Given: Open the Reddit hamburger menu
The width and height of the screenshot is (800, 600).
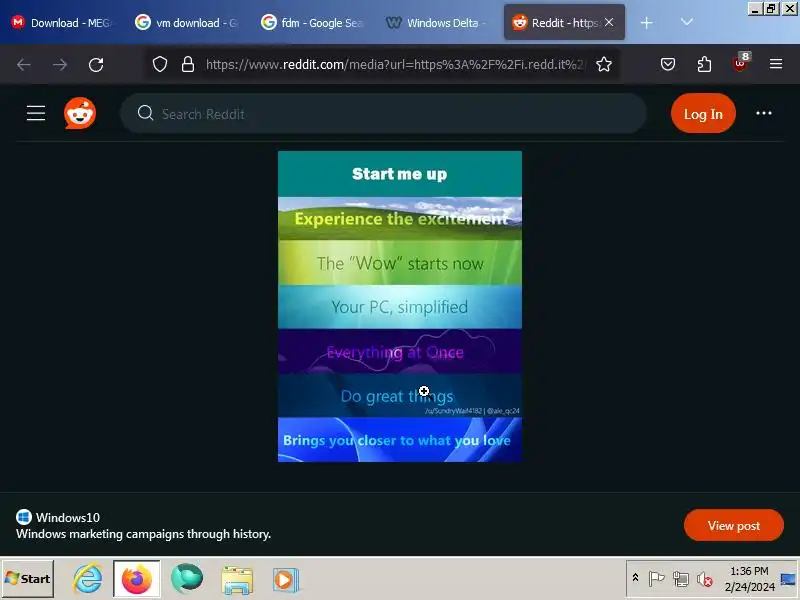Looking at the screenshot, I should click(x=36, y=113).
